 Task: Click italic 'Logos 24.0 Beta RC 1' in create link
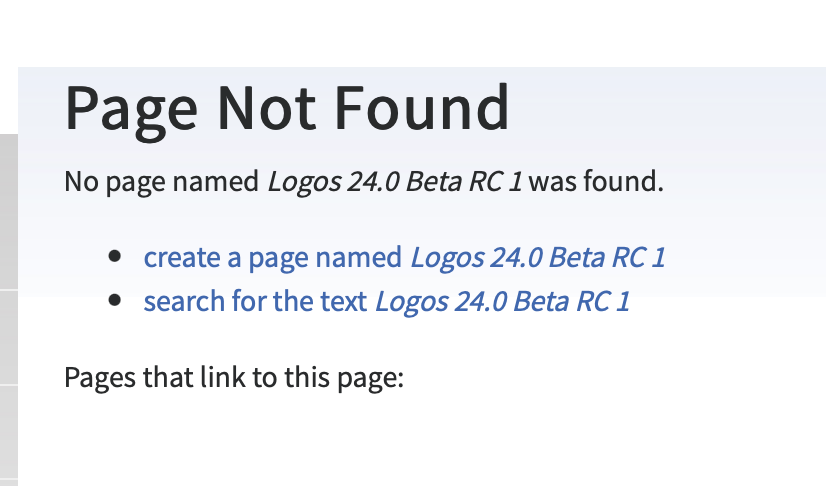point(538,257)
